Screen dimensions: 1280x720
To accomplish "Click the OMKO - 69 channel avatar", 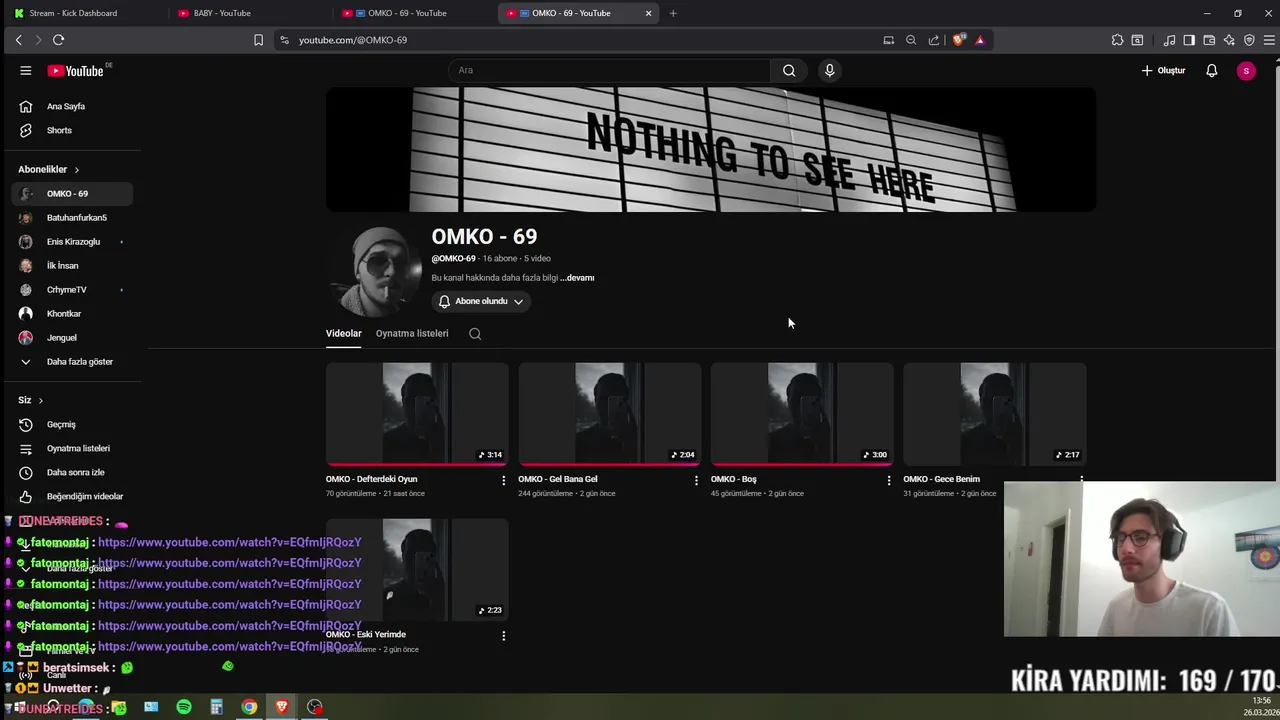I will (x=377, y=272).
